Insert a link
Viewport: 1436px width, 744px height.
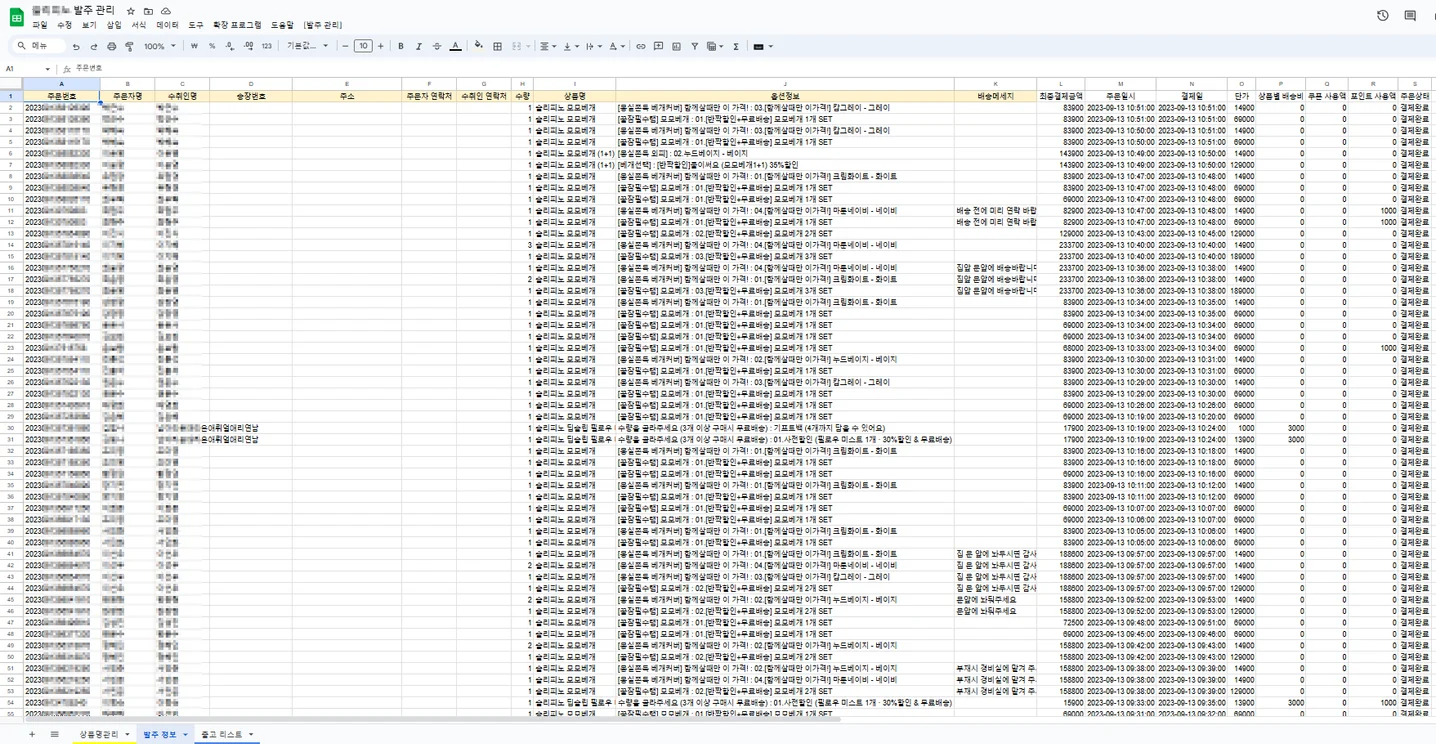pyautogui.click(x=641, y=46)
